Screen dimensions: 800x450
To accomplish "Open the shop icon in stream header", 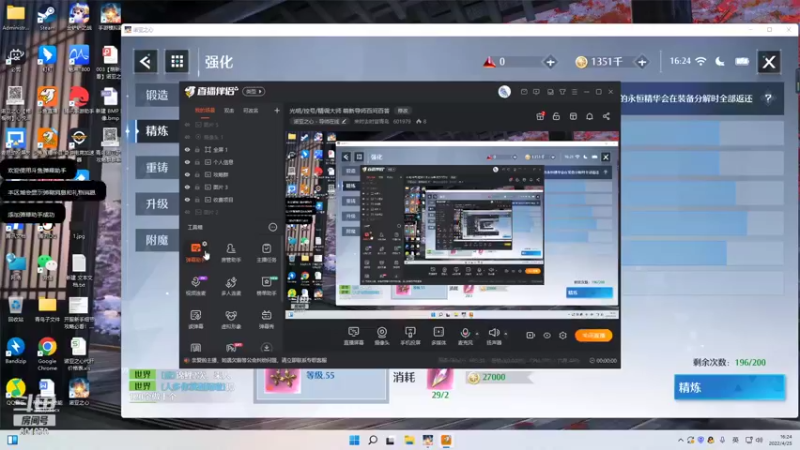I will pyautogui.click(x=573, y=116).
